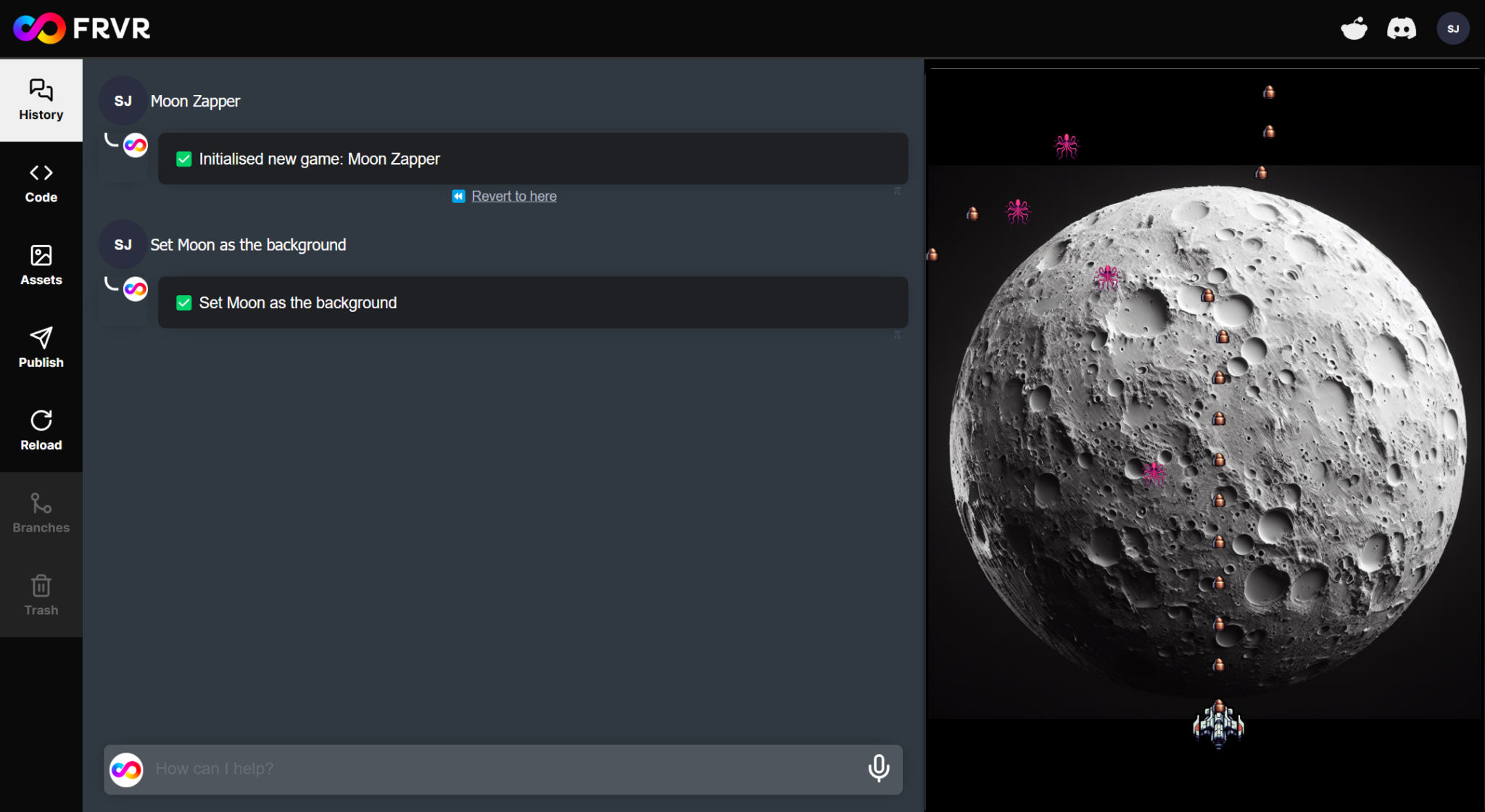
Task: Click the Publish sidebar icon
Action: point(41,348)
